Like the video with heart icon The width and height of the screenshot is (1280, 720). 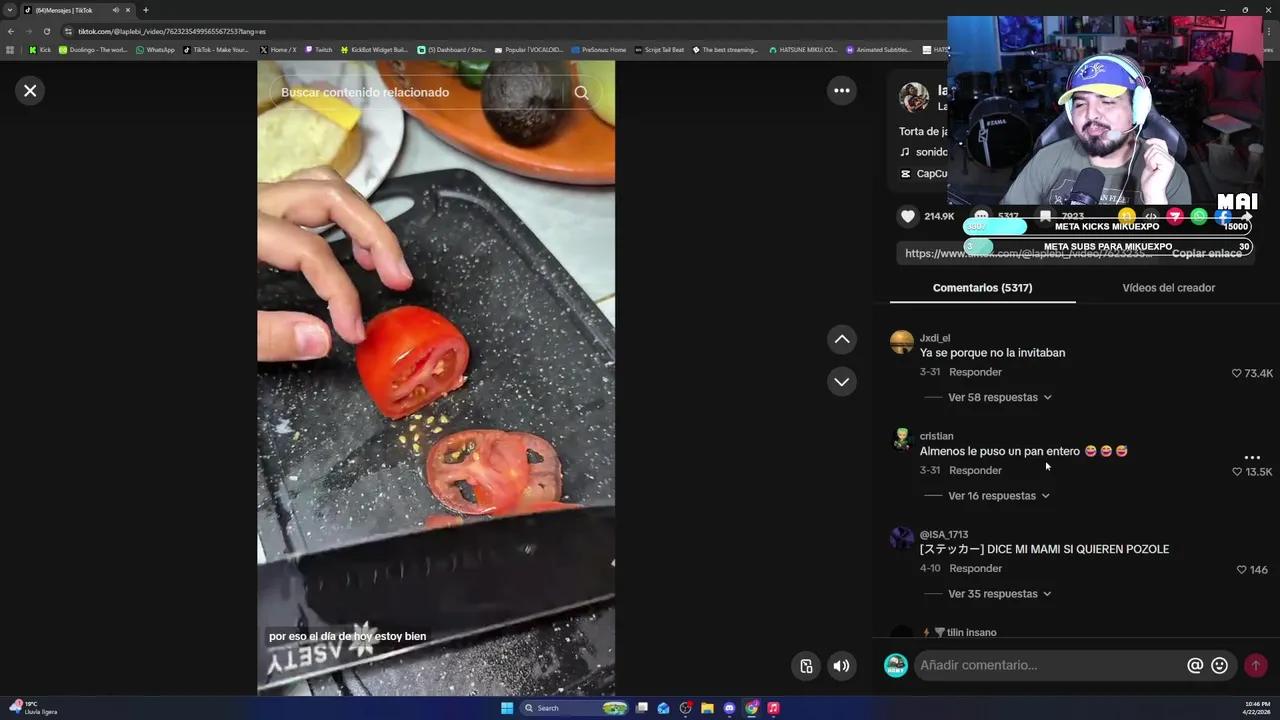[908, 216]
